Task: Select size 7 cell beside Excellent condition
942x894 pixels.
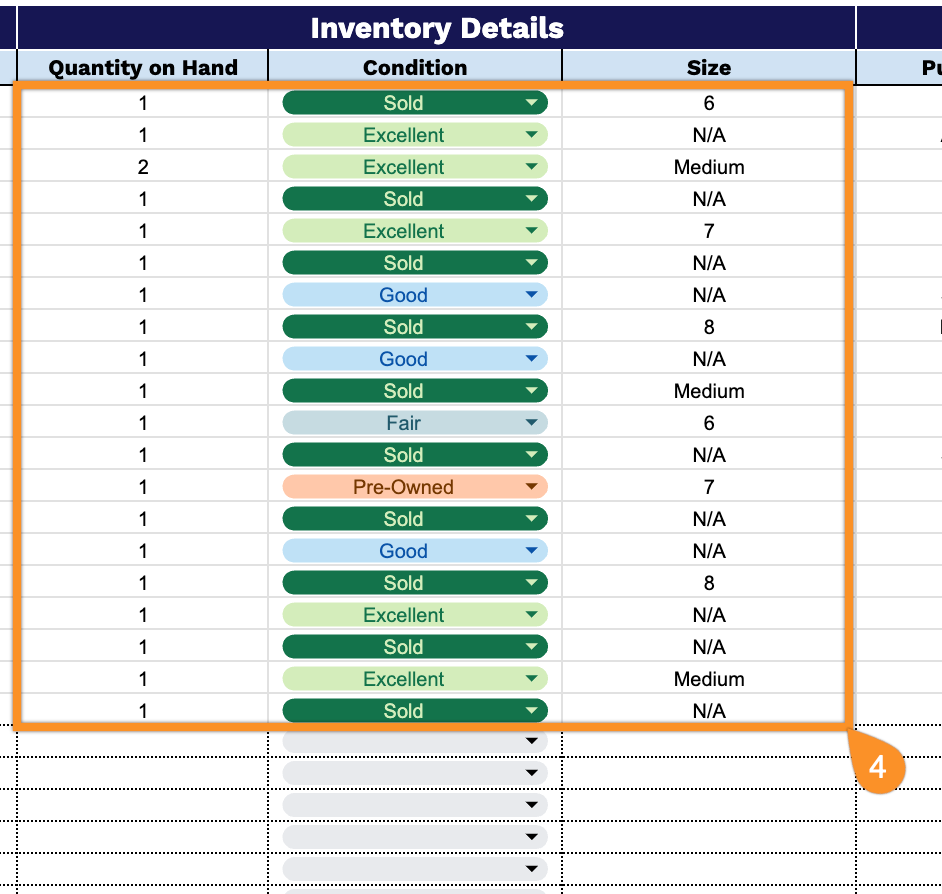Action: pos(708,231)
